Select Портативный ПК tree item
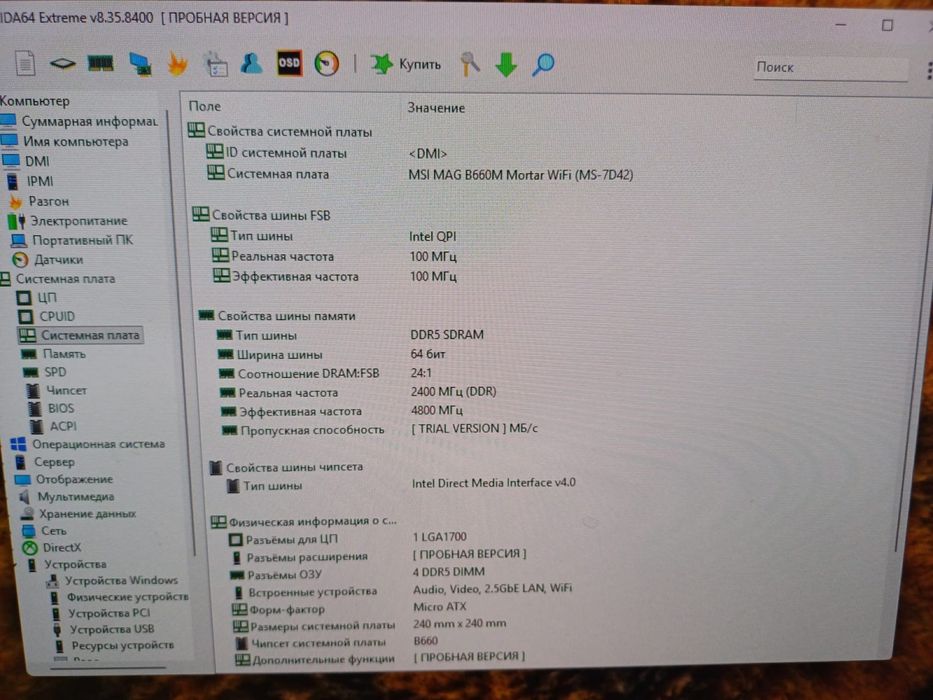Viewport: 933px width, 700px height. 71,240
